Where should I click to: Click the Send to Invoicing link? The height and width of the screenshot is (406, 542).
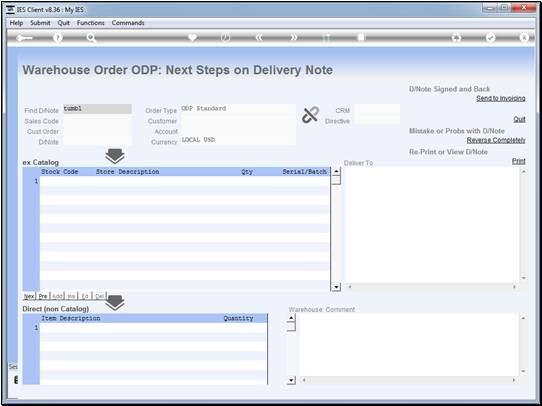point(501,98)
